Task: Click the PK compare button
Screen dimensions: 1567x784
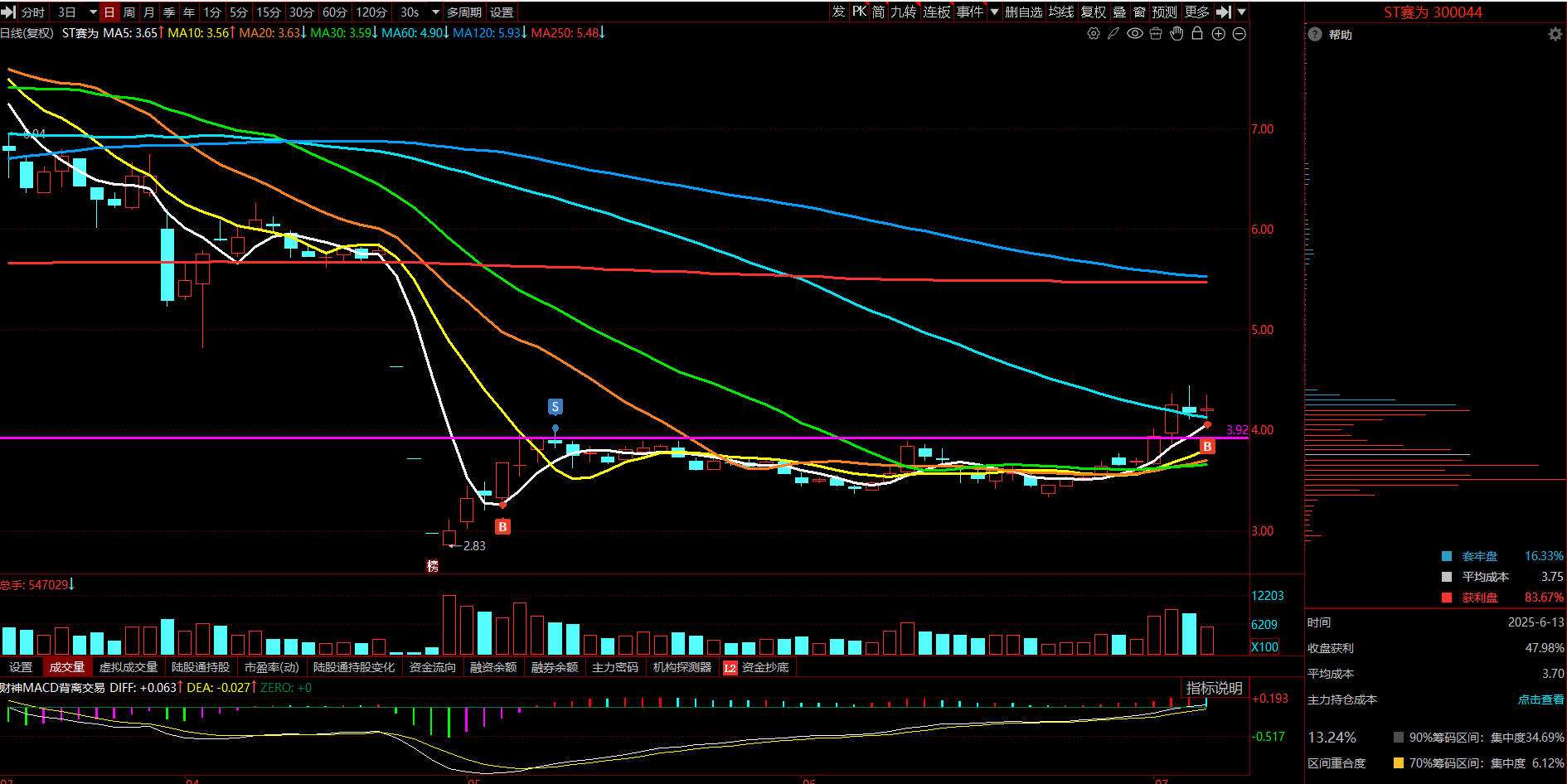Action: (x=859, y=12)
